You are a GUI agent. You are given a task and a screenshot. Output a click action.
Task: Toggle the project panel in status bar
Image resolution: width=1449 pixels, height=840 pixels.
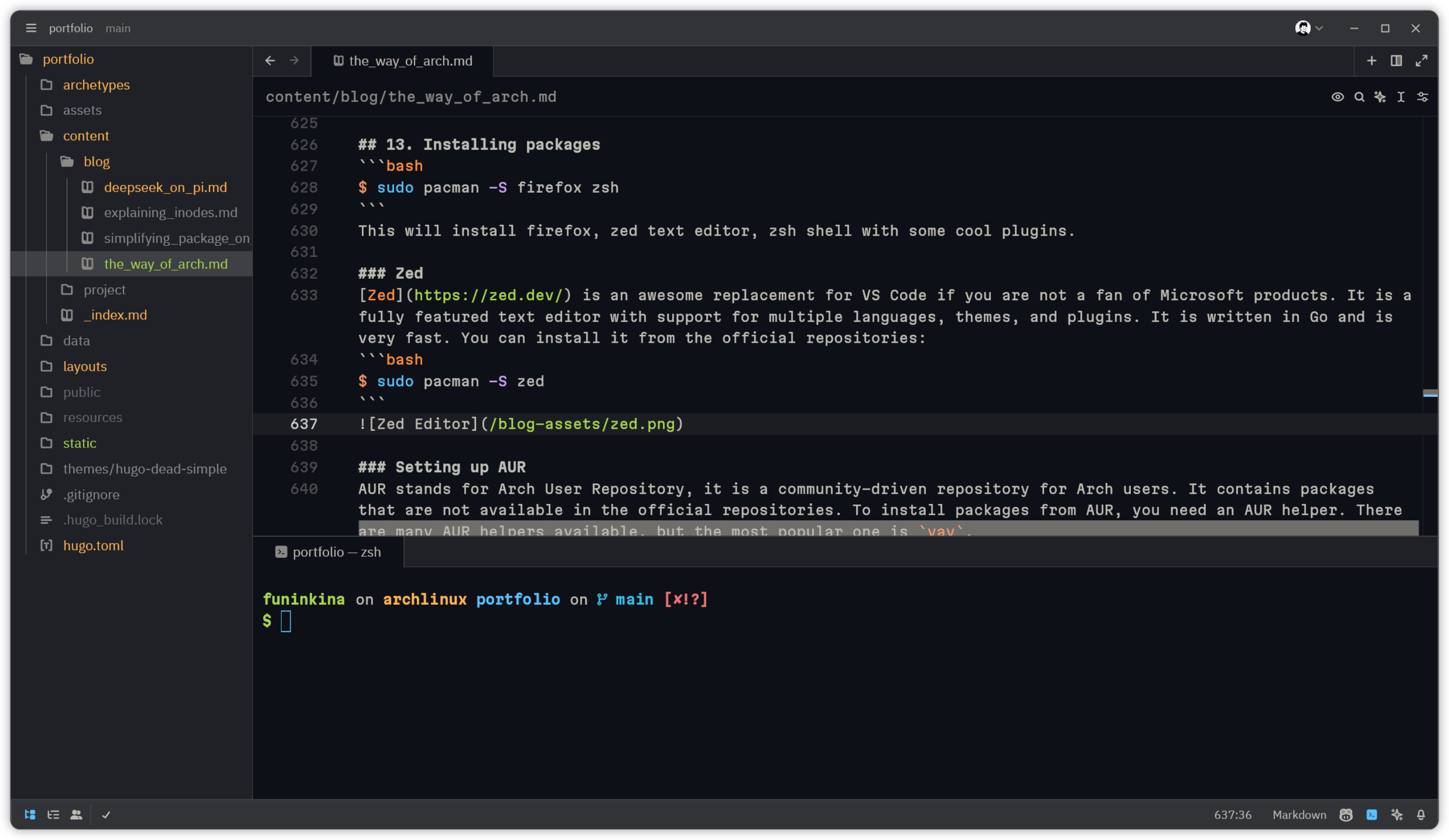pos(30,814)
